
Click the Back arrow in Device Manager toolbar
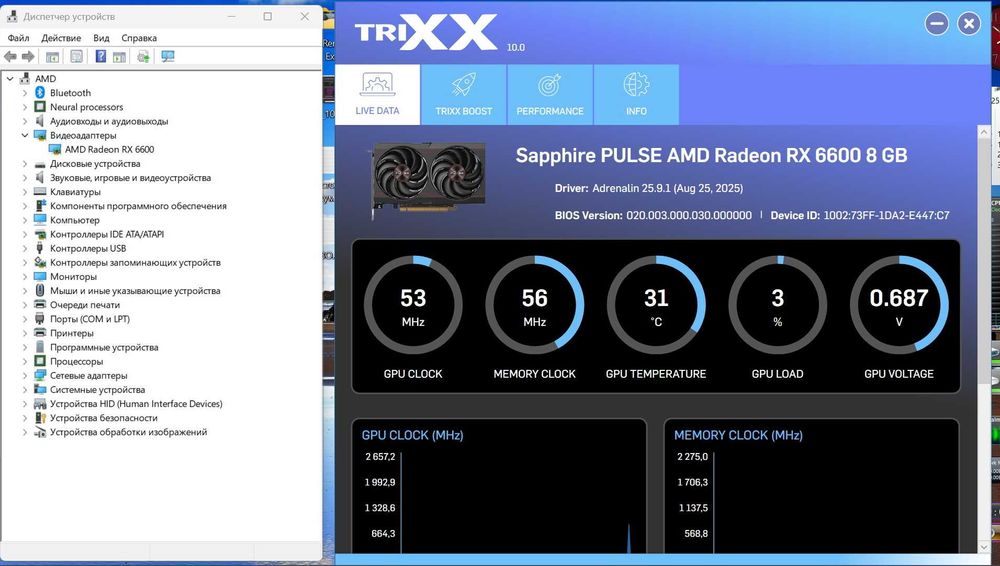tap(10, 57)
